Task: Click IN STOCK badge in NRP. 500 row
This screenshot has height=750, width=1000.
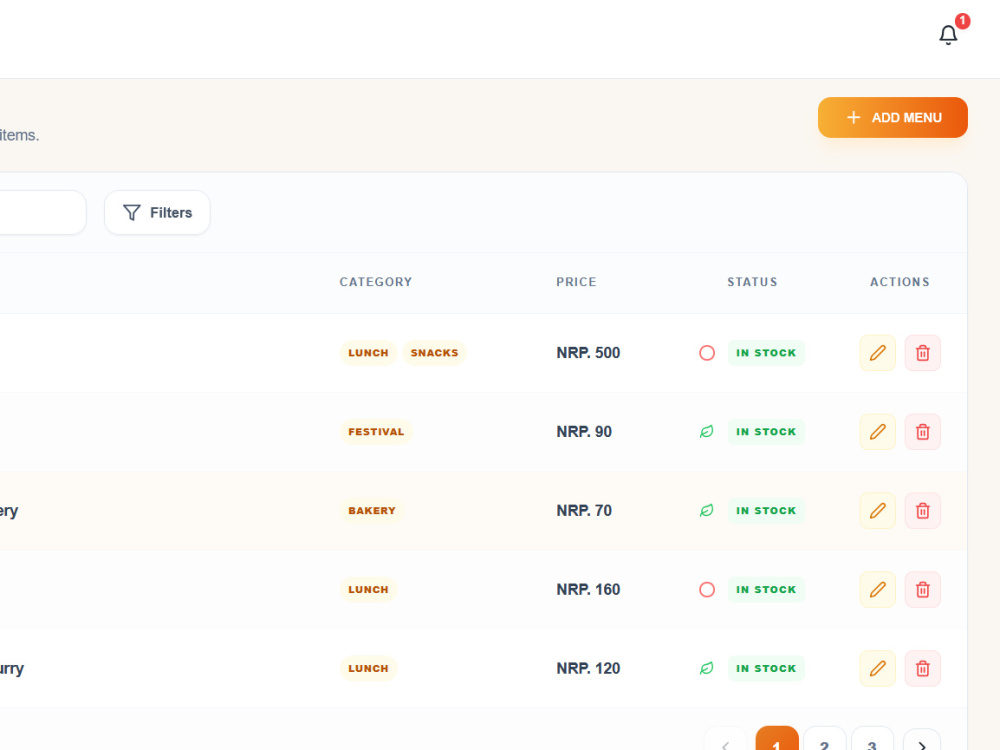Action: (x=766, y=353)
